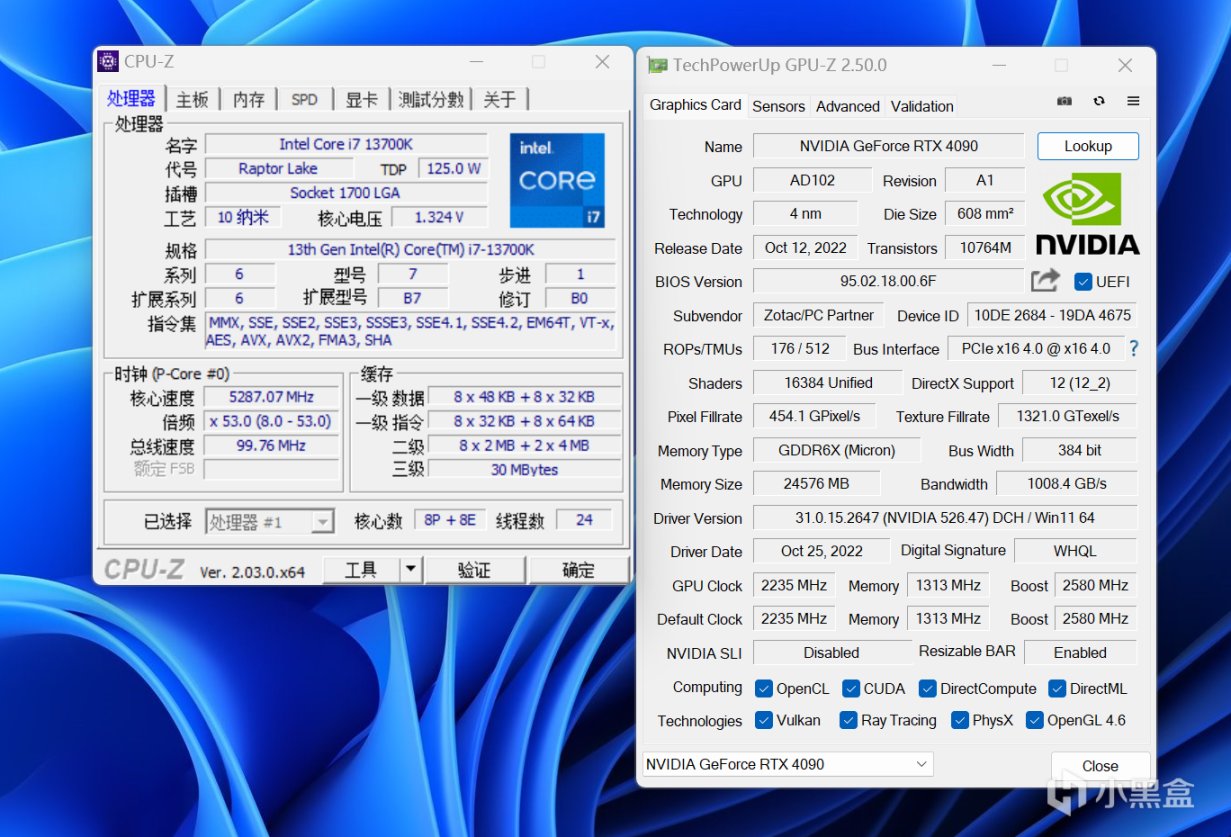1231x837 pixels.
Task: Switch to the Sensors tab
Action: pos(778,106)
